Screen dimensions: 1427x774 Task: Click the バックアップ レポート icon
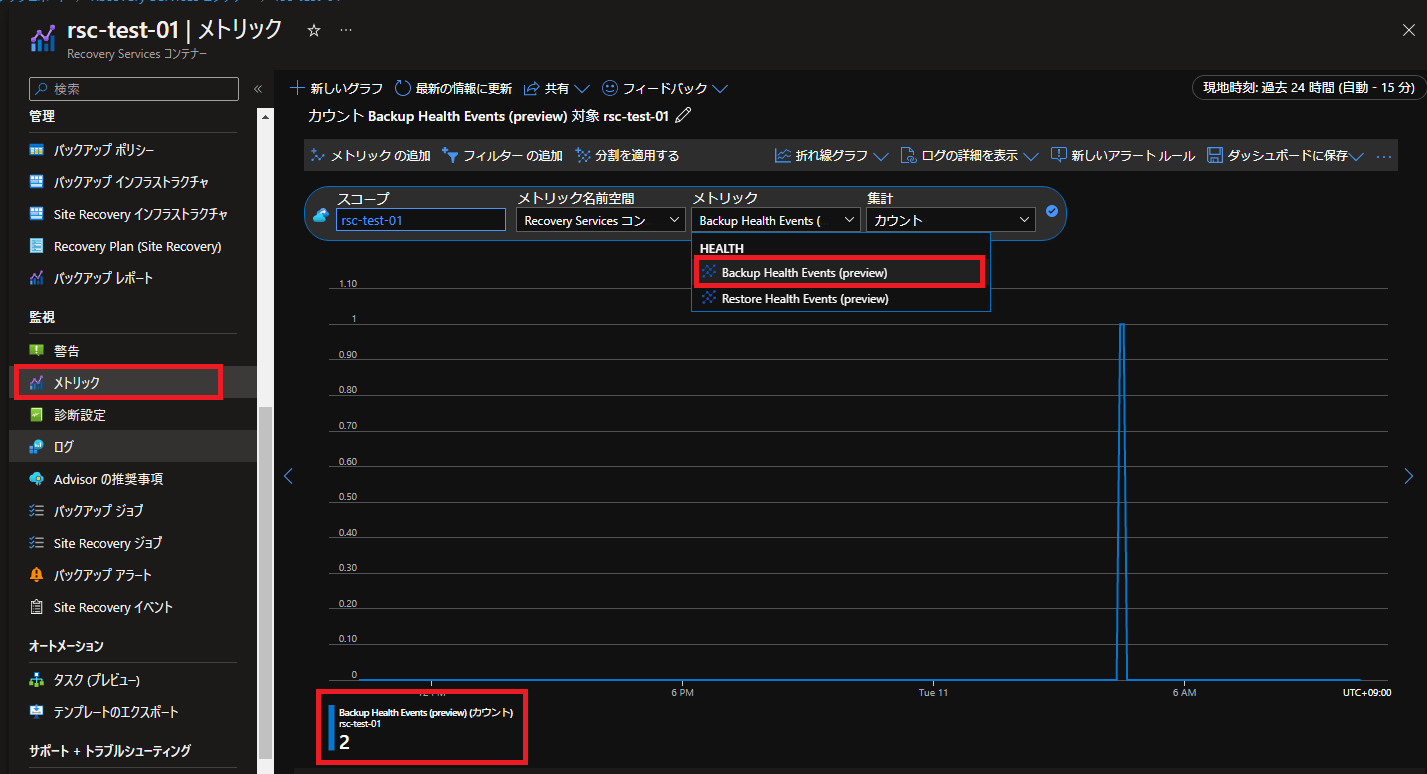pos(36,278)
